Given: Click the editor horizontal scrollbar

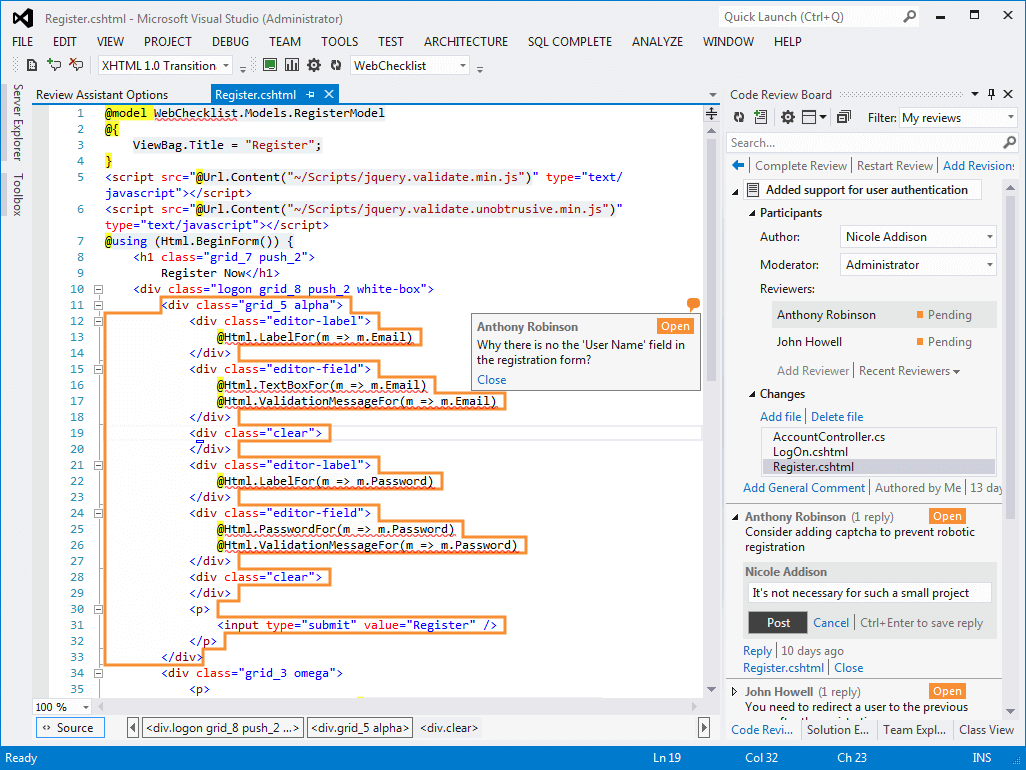Looking at the screenshot, I should coord(398,707).
